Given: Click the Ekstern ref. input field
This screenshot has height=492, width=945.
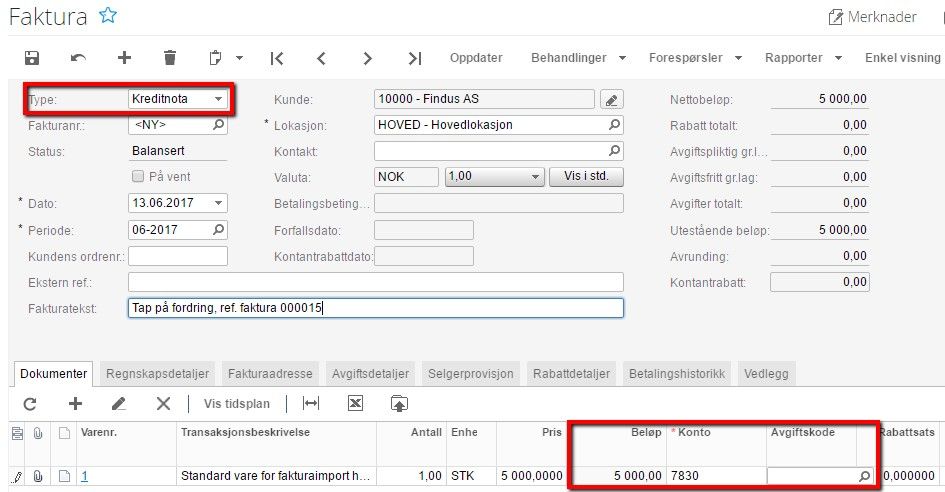Looking at the screenshot, I should click(x=376, y=282).
